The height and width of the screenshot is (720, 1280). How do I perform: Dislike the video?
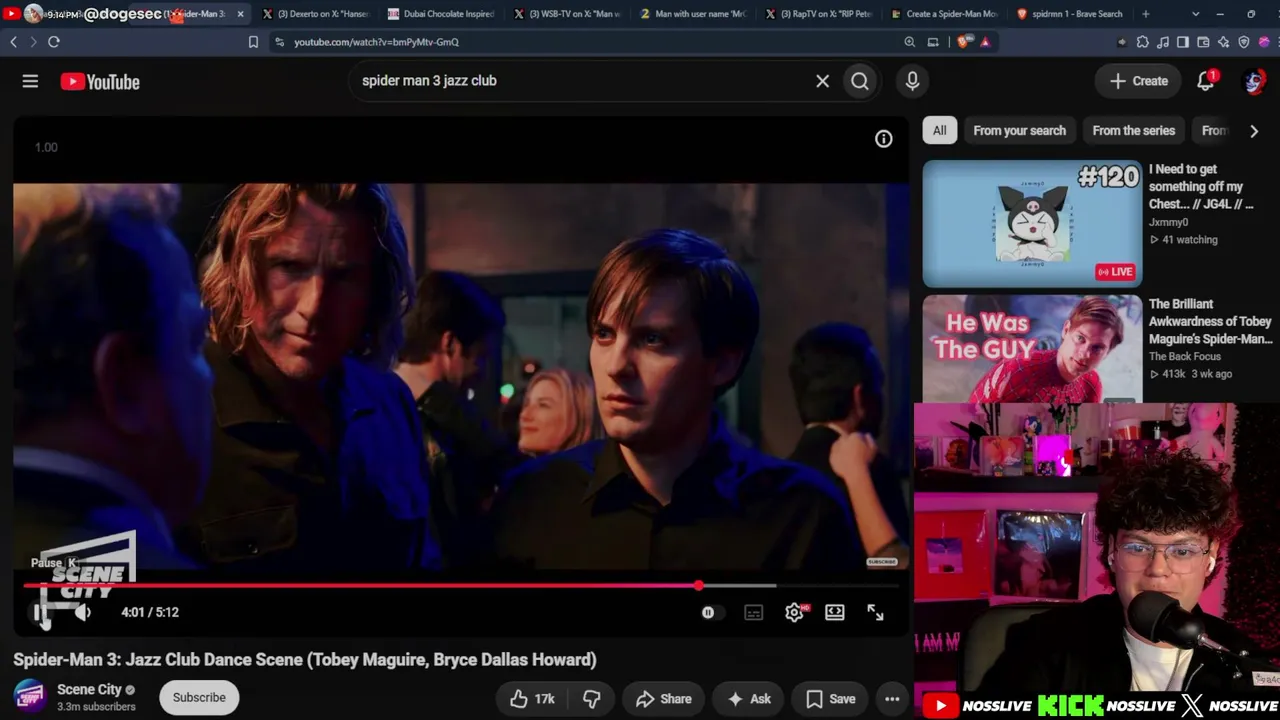[x=592, y=699]
